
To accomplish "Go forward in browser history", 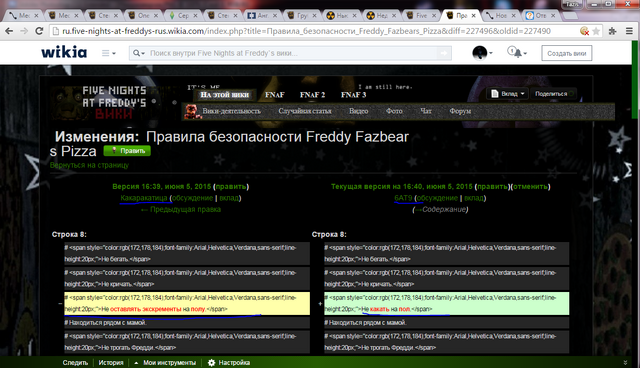I will tap(24, 31).
